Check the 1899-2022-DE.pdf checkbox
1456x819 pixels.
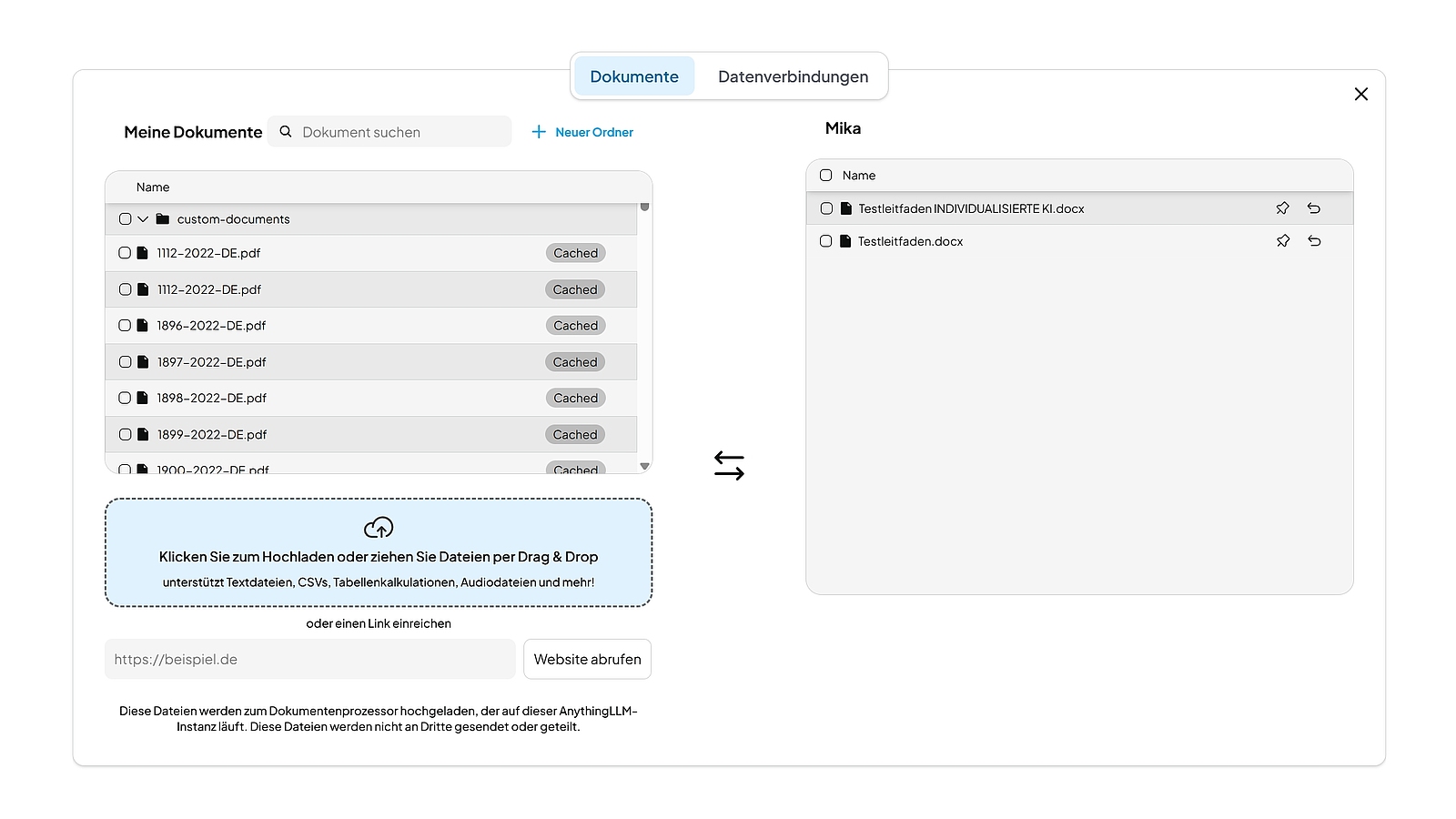[x=126, y=435]
